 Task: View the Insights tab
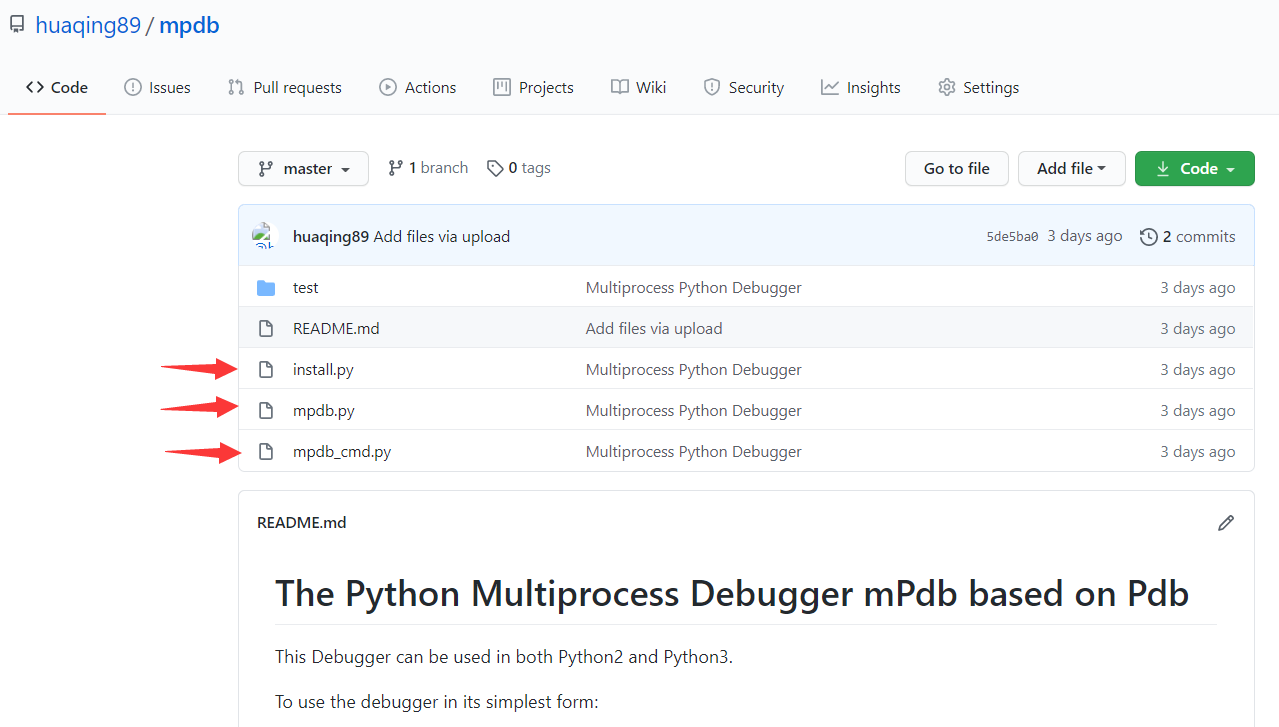[x=860, y=87]
